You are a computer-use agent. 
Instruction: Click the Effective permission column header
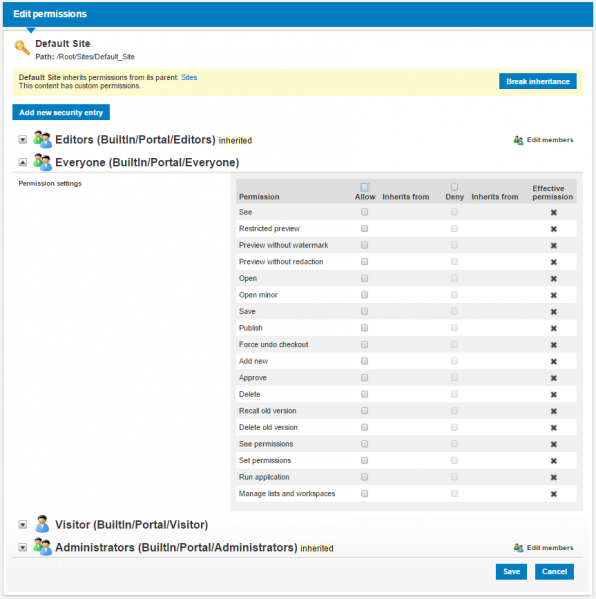(x=552, y=193)
